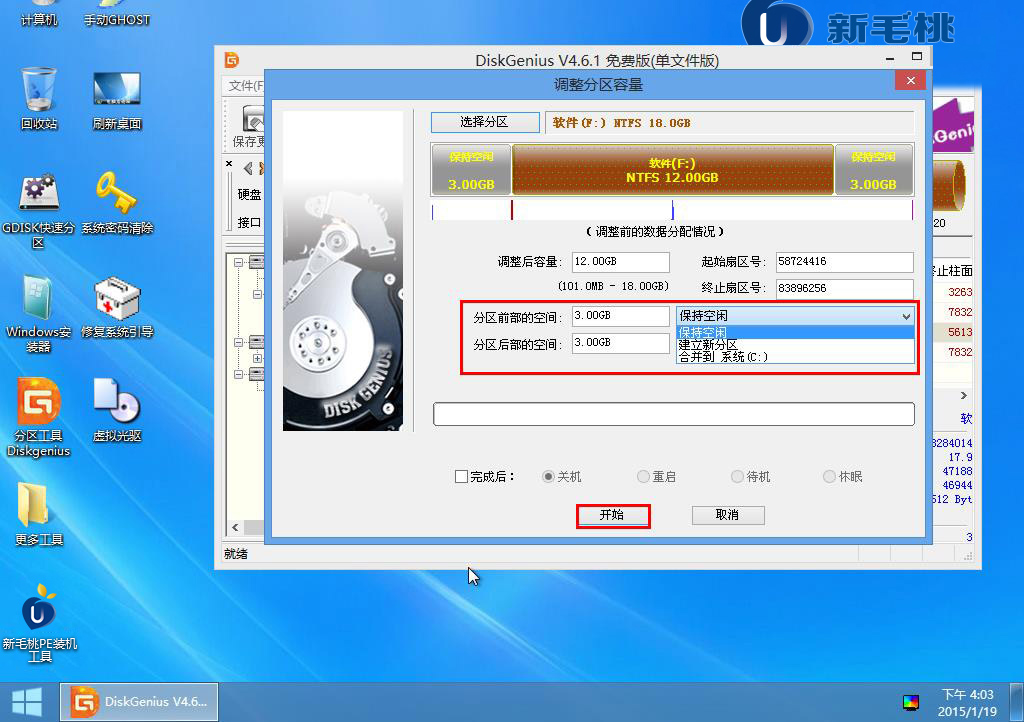Open the 文件 menu in DiskGenius
This screenshot has width=1024, height=722.
[246, 86]
